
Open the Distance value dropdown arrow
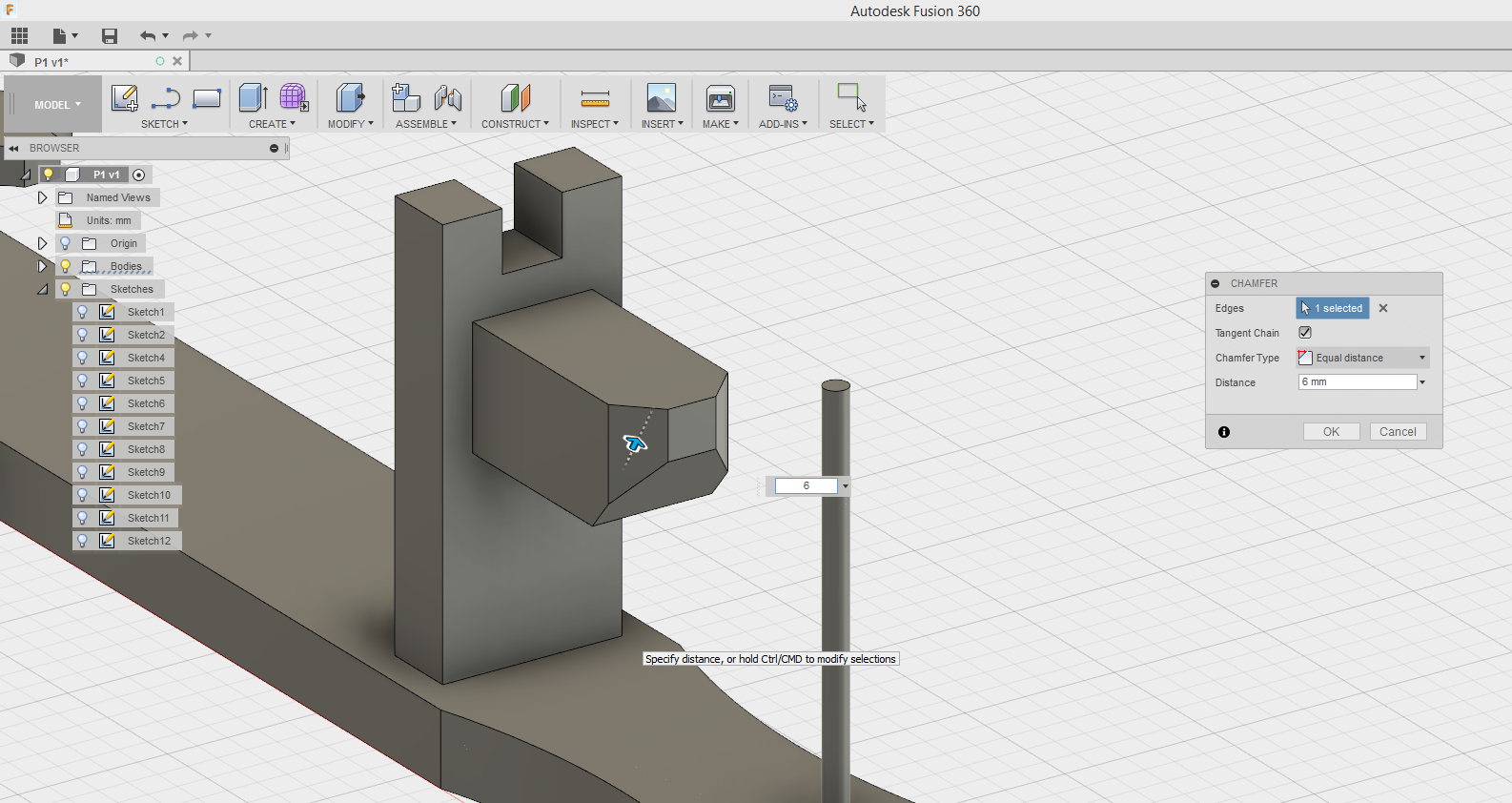point(1422,382)
